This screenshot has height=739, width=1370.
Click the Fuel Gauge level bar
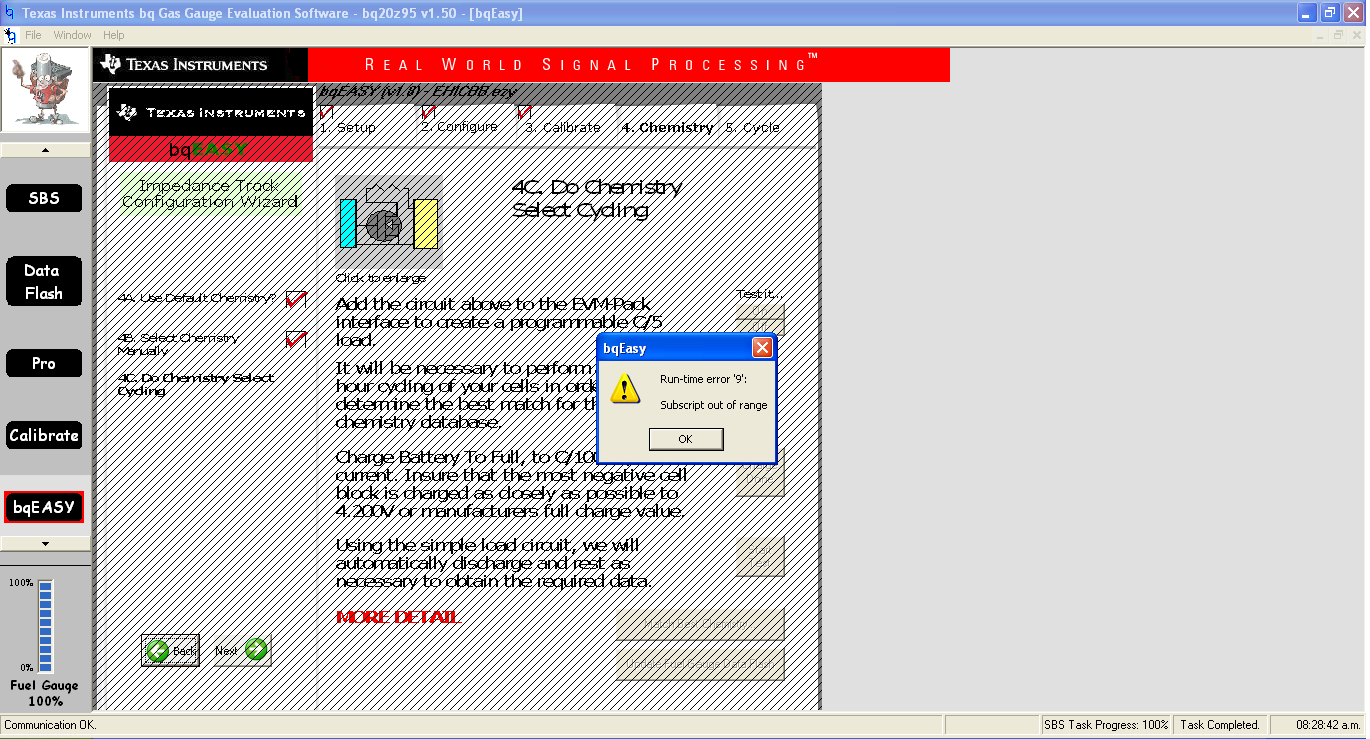(x=45, y=626)
